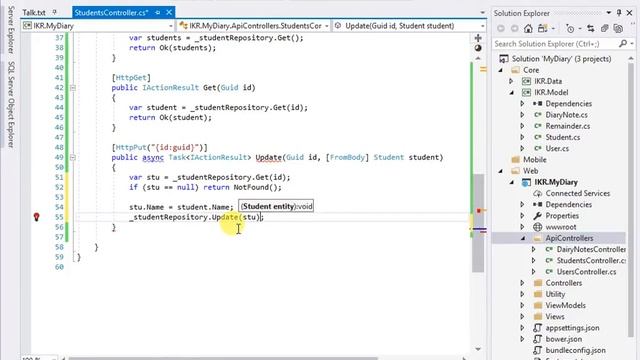The height and width of the screenshot is (360, 640).
Task: Expand the IKR.Data project node
Action: click(511, 81)
